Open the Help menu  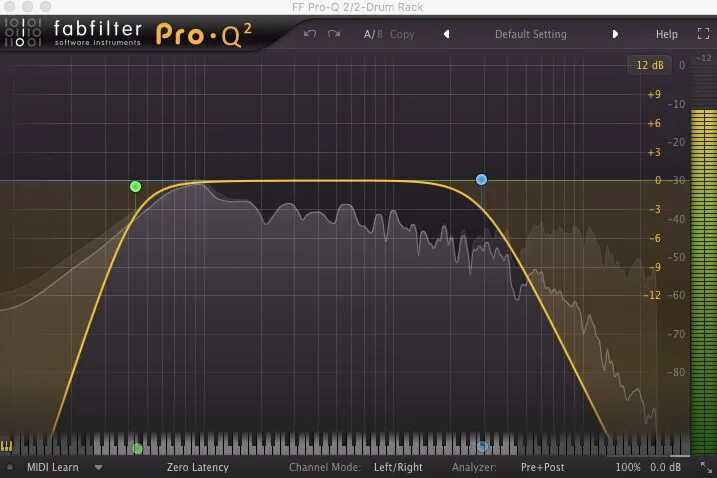click(667, 34)
